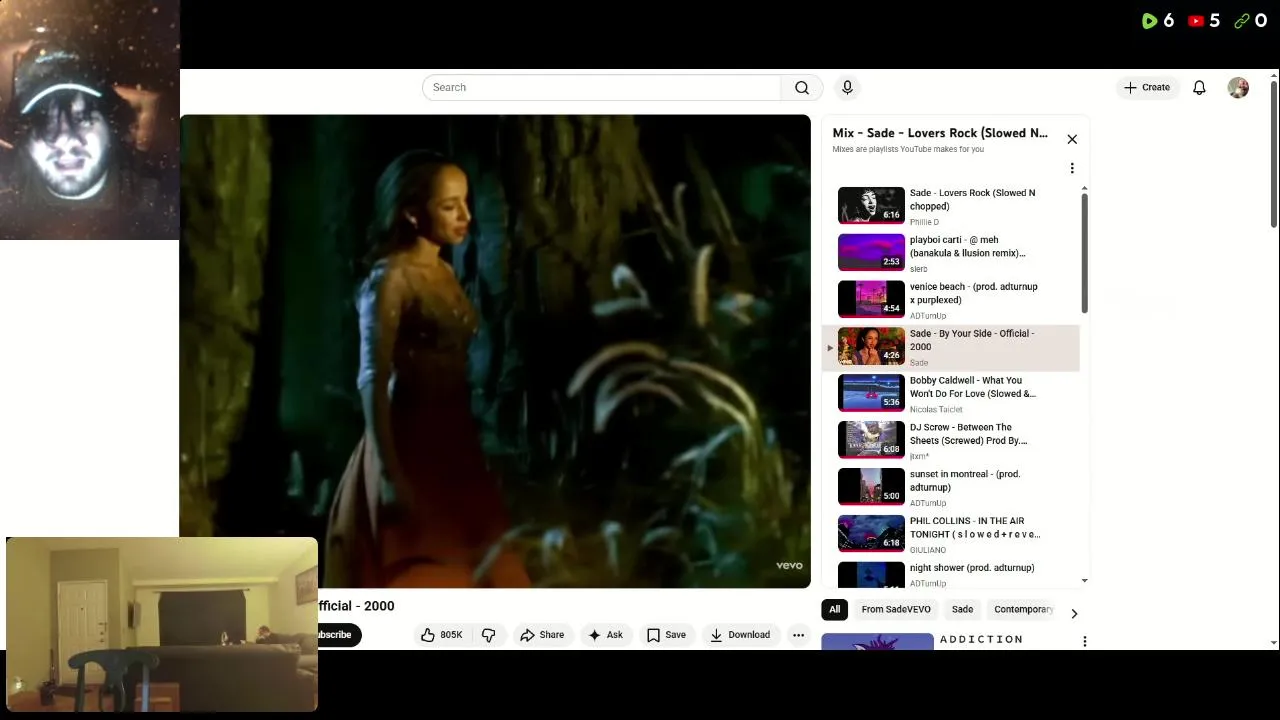Play sunset in montreal thumbnail
Viewport: 1280px width, 720px height.
click(871, 486)
